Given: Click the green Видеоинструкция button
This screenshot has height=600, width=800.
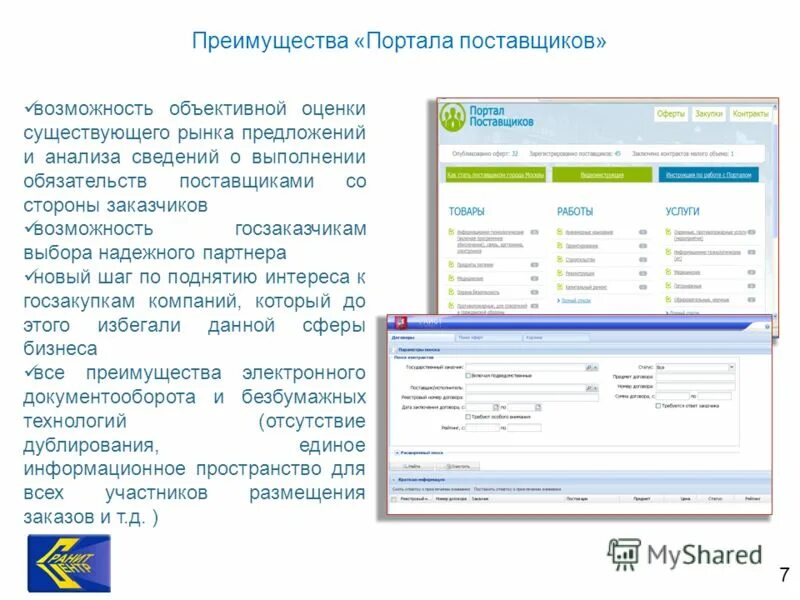Looking at the screenshot, I should 602,174.
